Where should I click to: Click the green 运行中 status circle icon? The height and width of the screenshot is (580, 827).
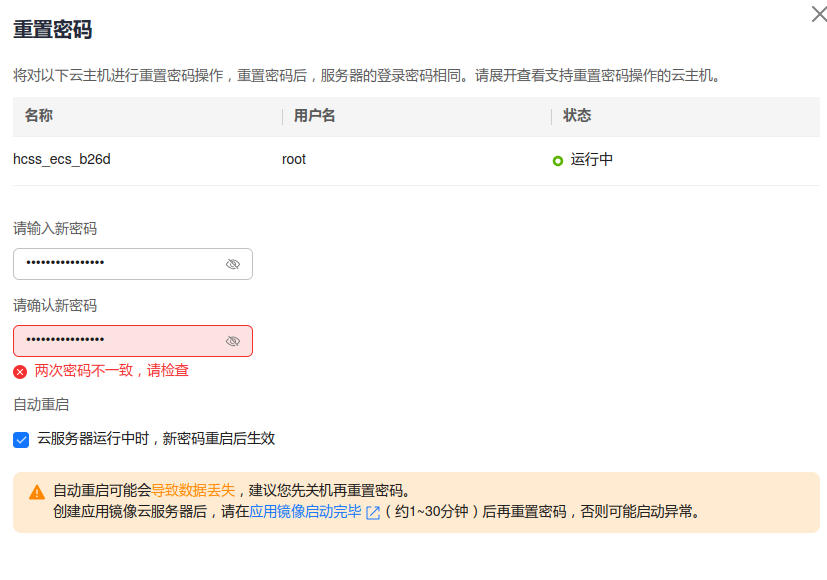pos(558,160)
